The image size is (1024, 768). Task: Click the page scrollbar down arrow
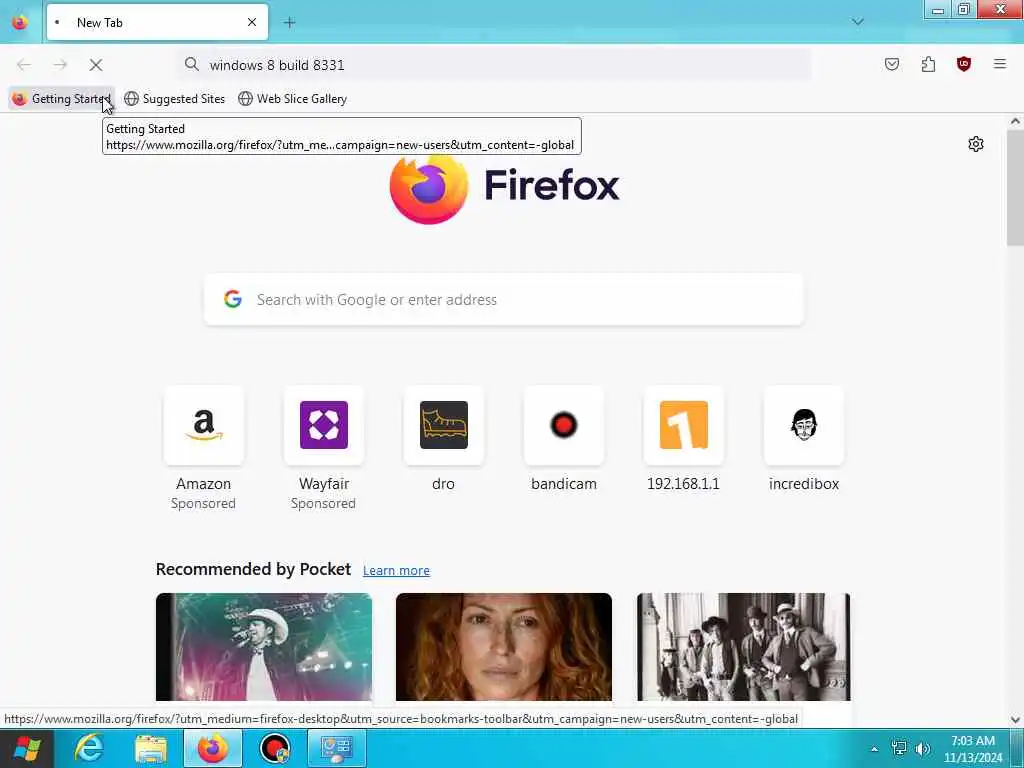[x=1015, y=720]
